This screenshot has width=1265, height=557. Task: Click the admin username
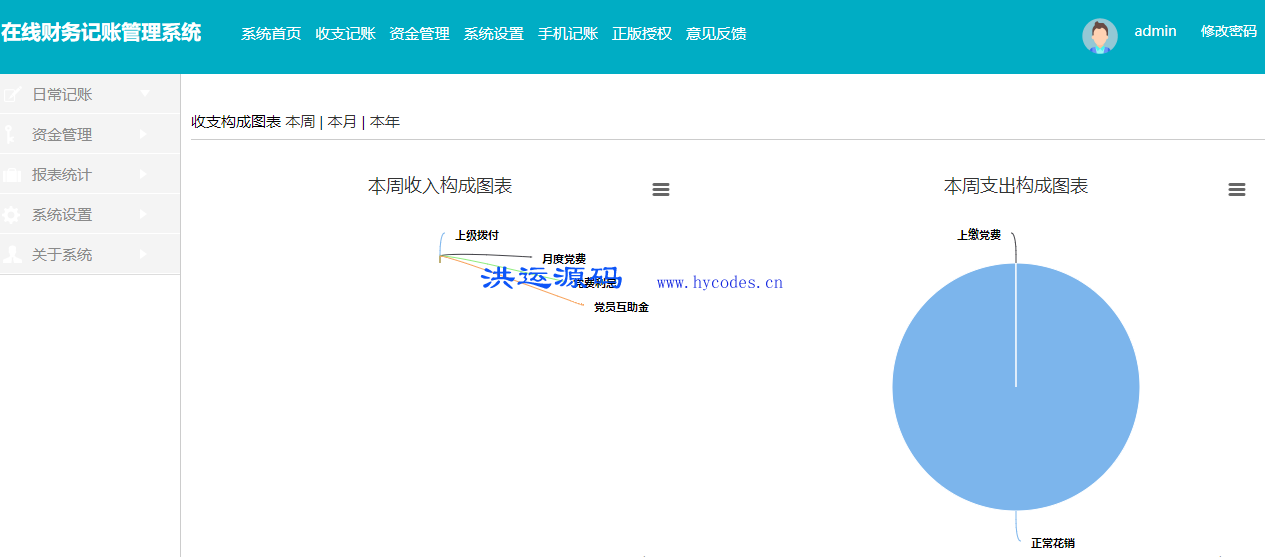(1155, 31)
